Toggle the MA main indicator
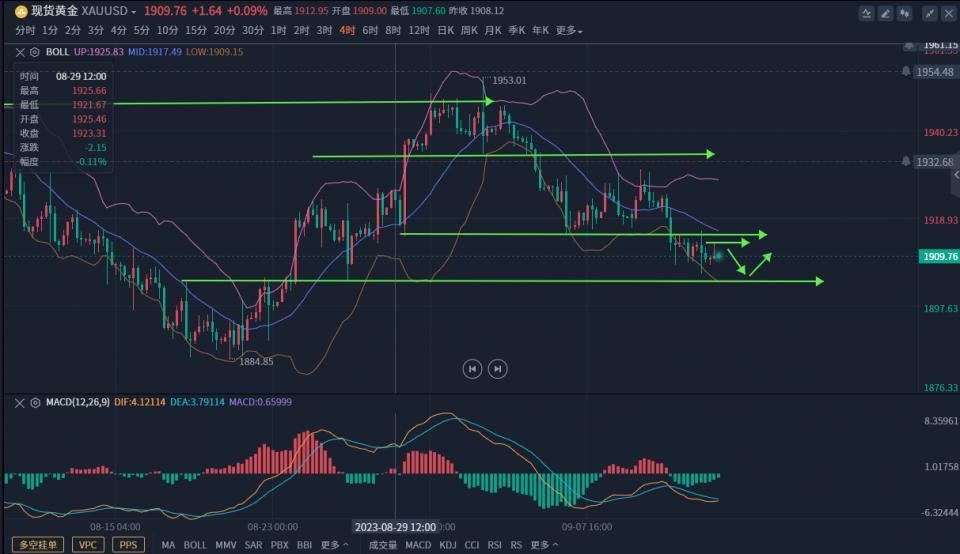This screenshot has width=960, height=554. pyautogui.click(x=168, y=545)
